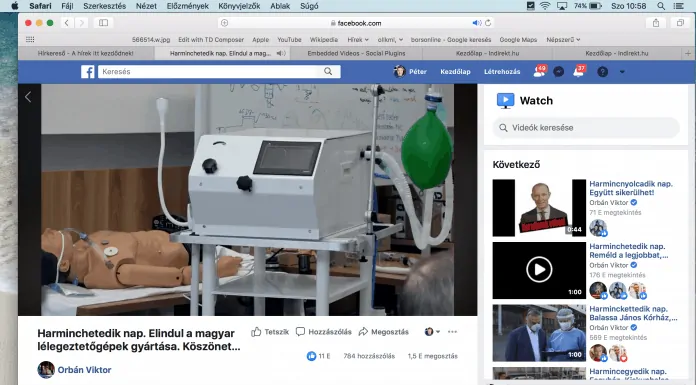Click the AirPlay display icon in menu bar
Screen dimensions: 696x385
(x=562, y=6)
